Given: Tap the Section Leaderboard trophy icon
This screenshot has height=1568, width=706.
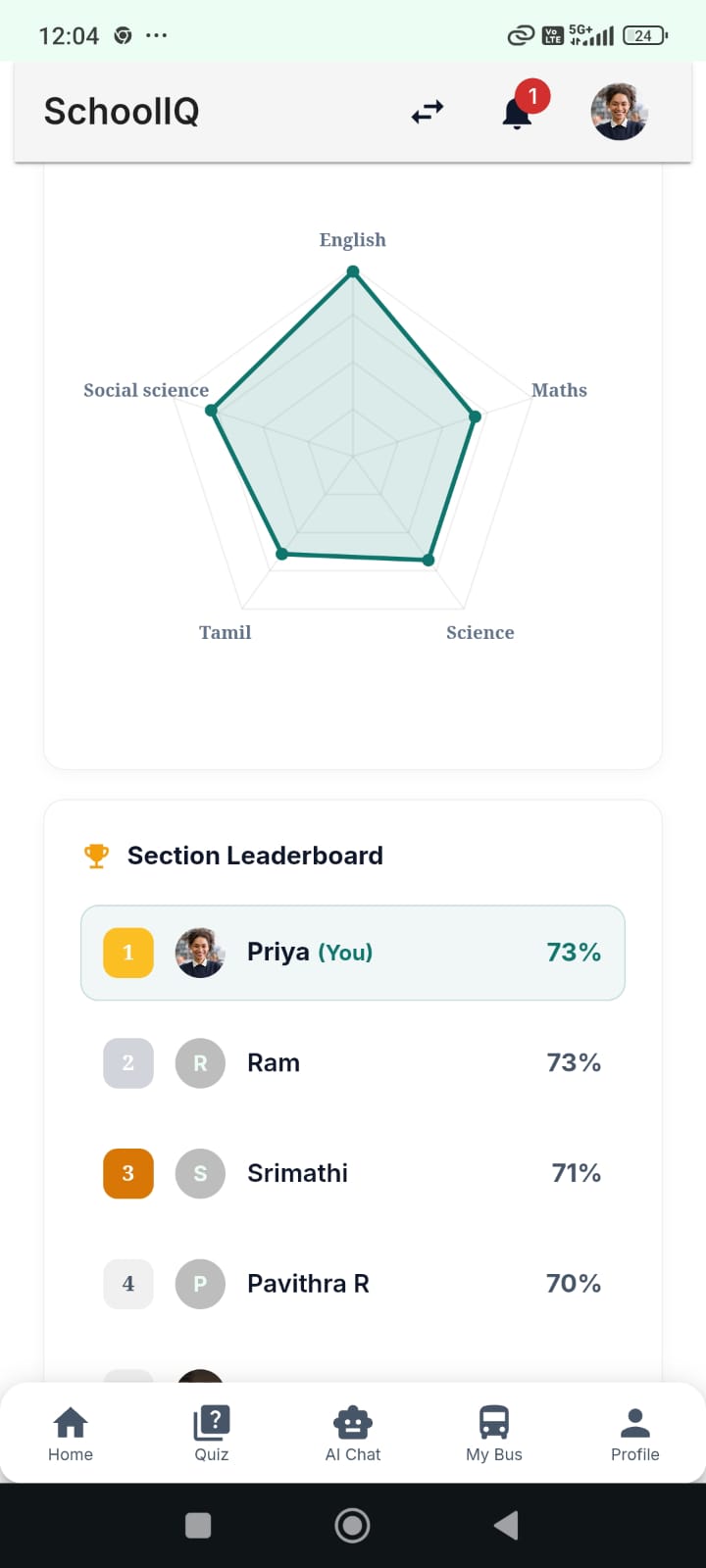Looking at the screenshot, I should point(96,856).
